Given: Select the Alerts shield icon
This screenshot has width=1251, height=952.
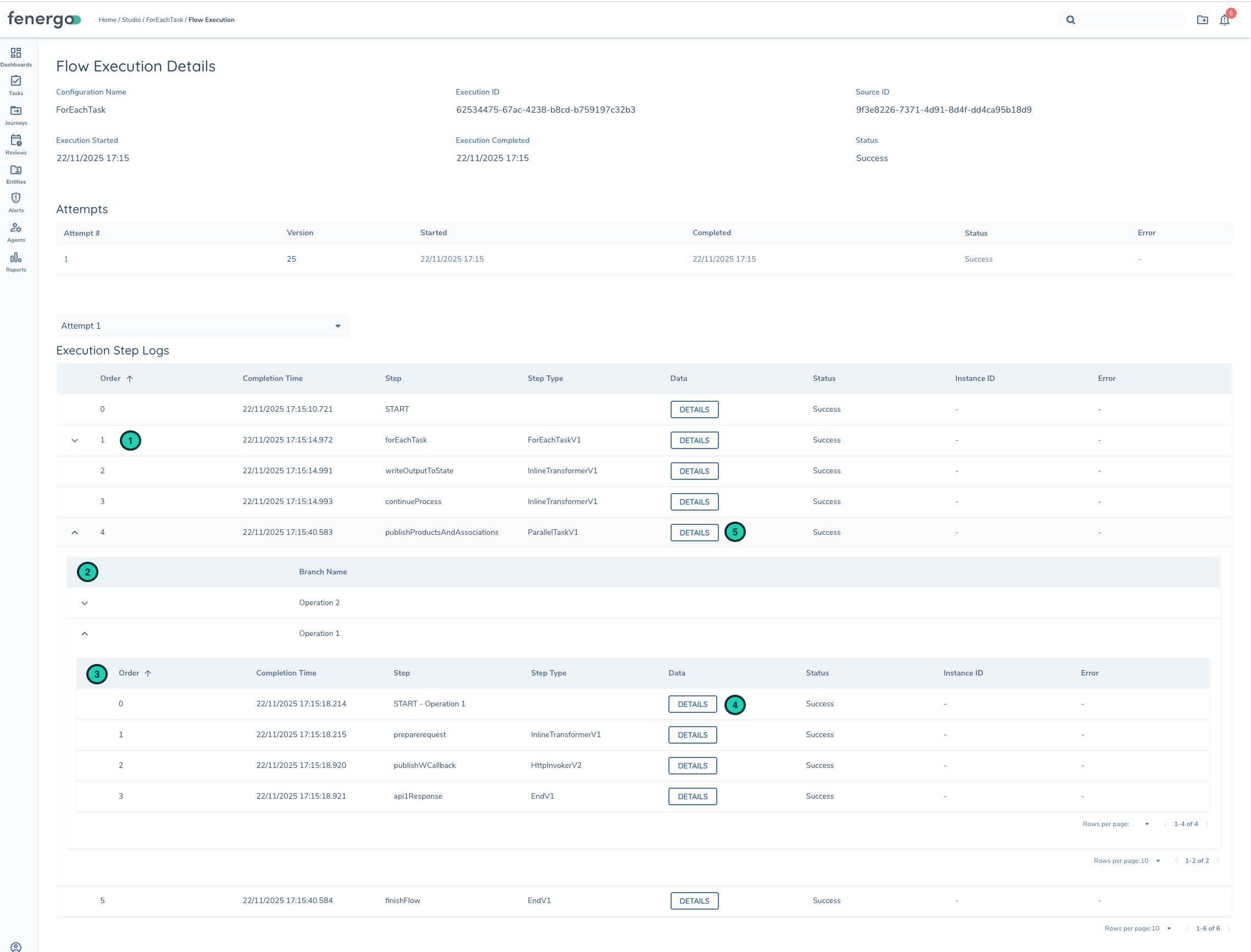Looking at the screenshot, I should (16, 202).
